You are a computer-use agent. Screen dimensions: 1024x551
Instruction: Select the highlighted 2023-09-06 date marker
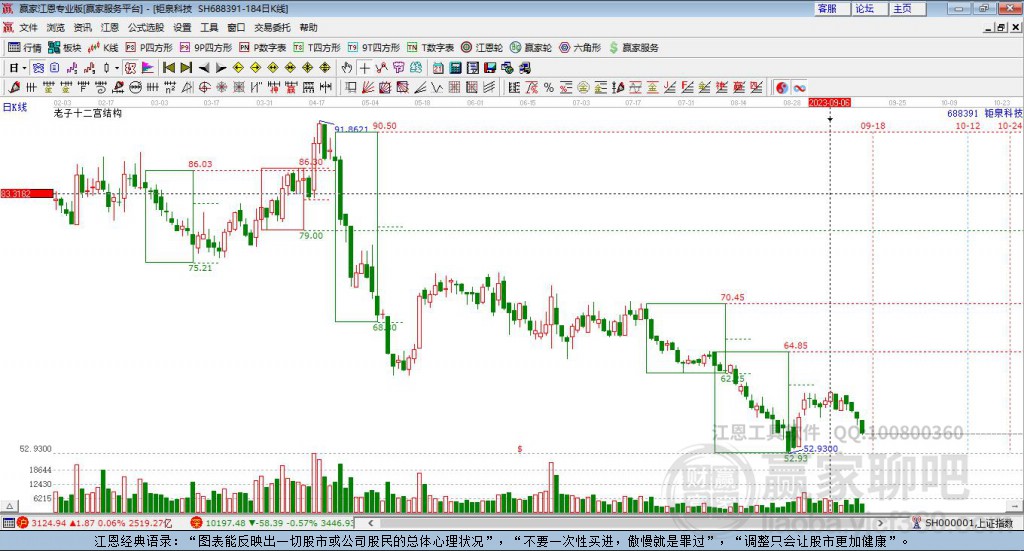coord(829,102)
